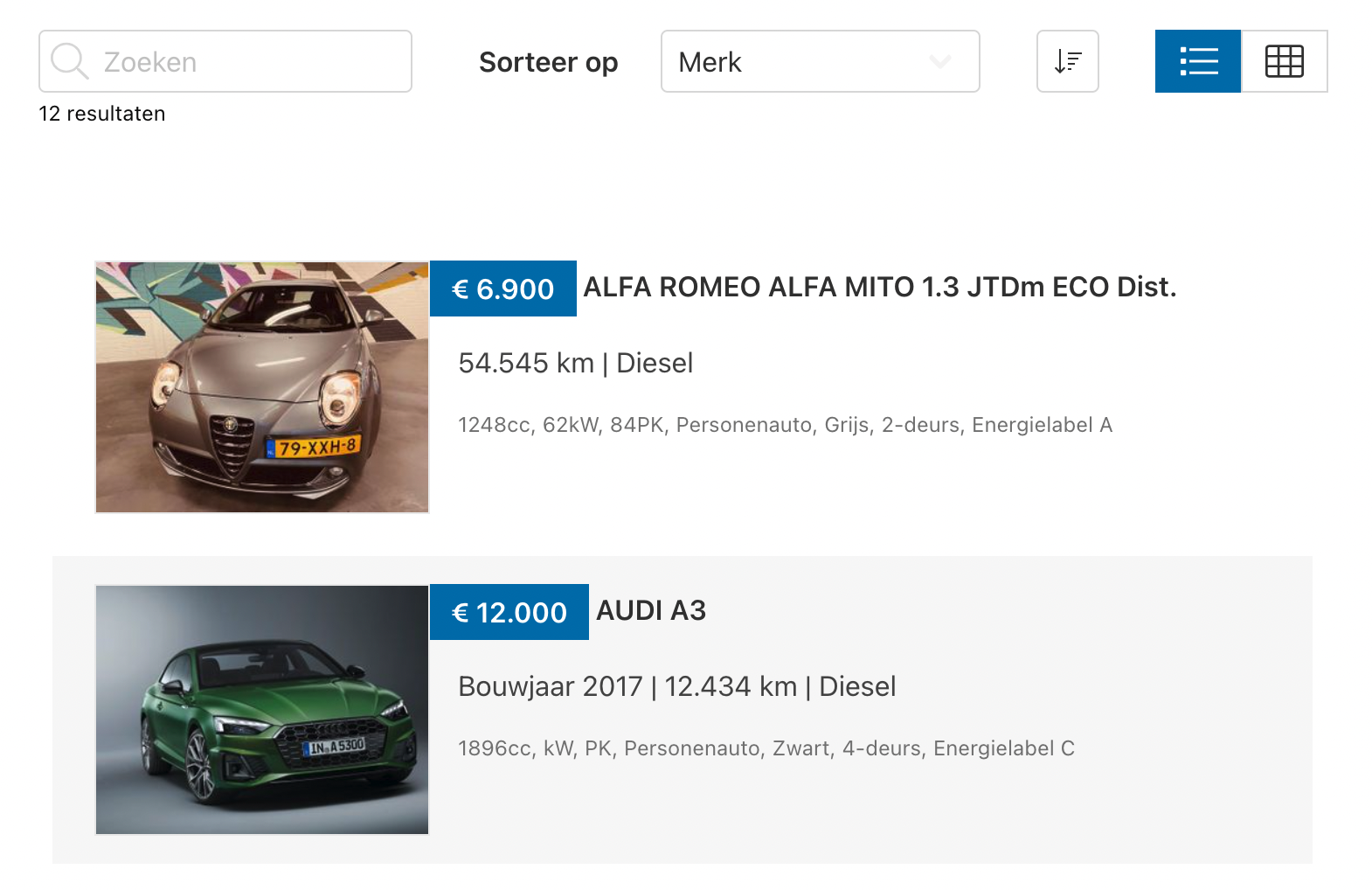The image size is (1372, 890).
Task: Open the Merk sort dropdown
Action: [804, 62]
